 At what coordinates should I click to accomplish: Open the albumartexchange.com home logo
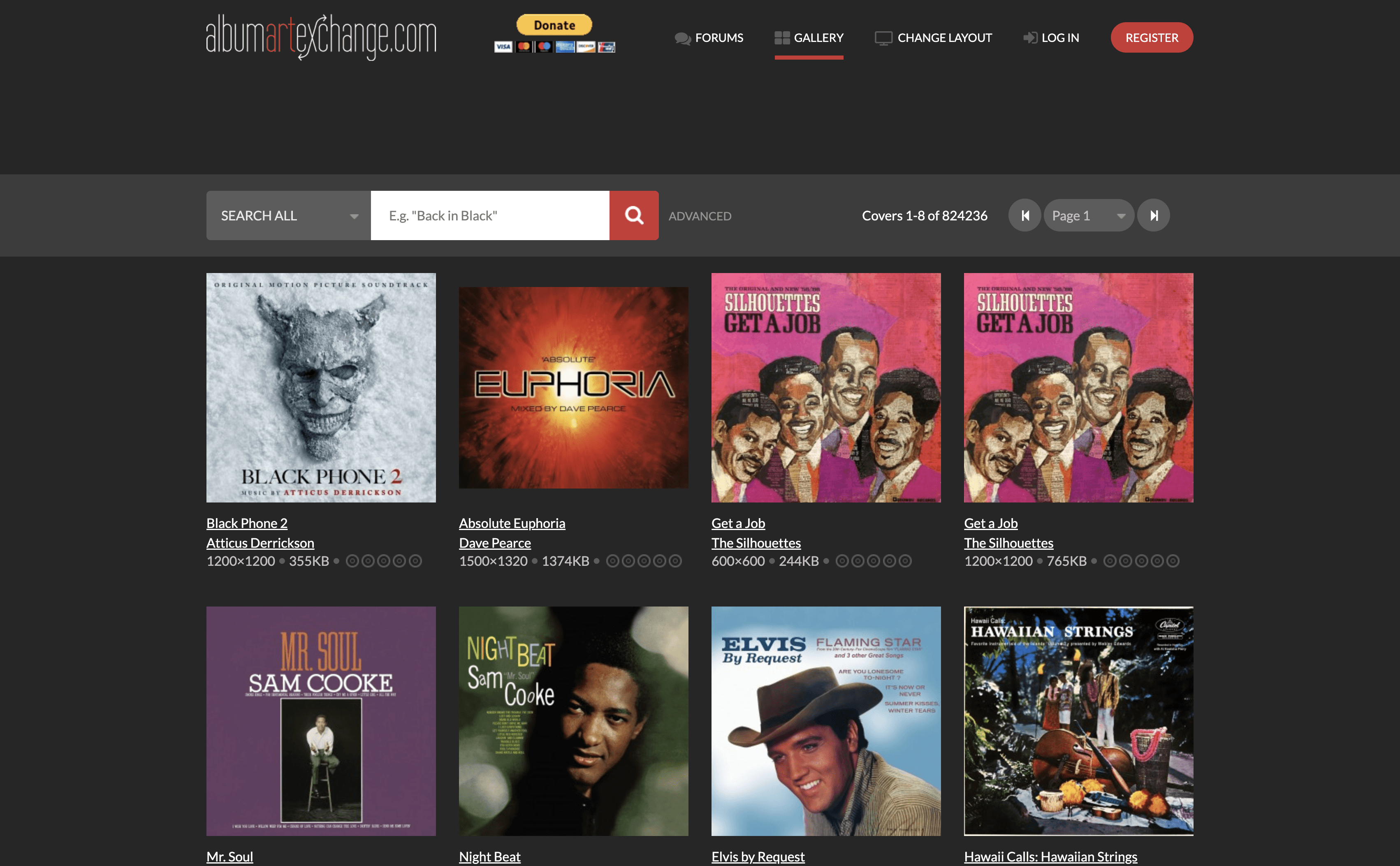coord(321,38)
